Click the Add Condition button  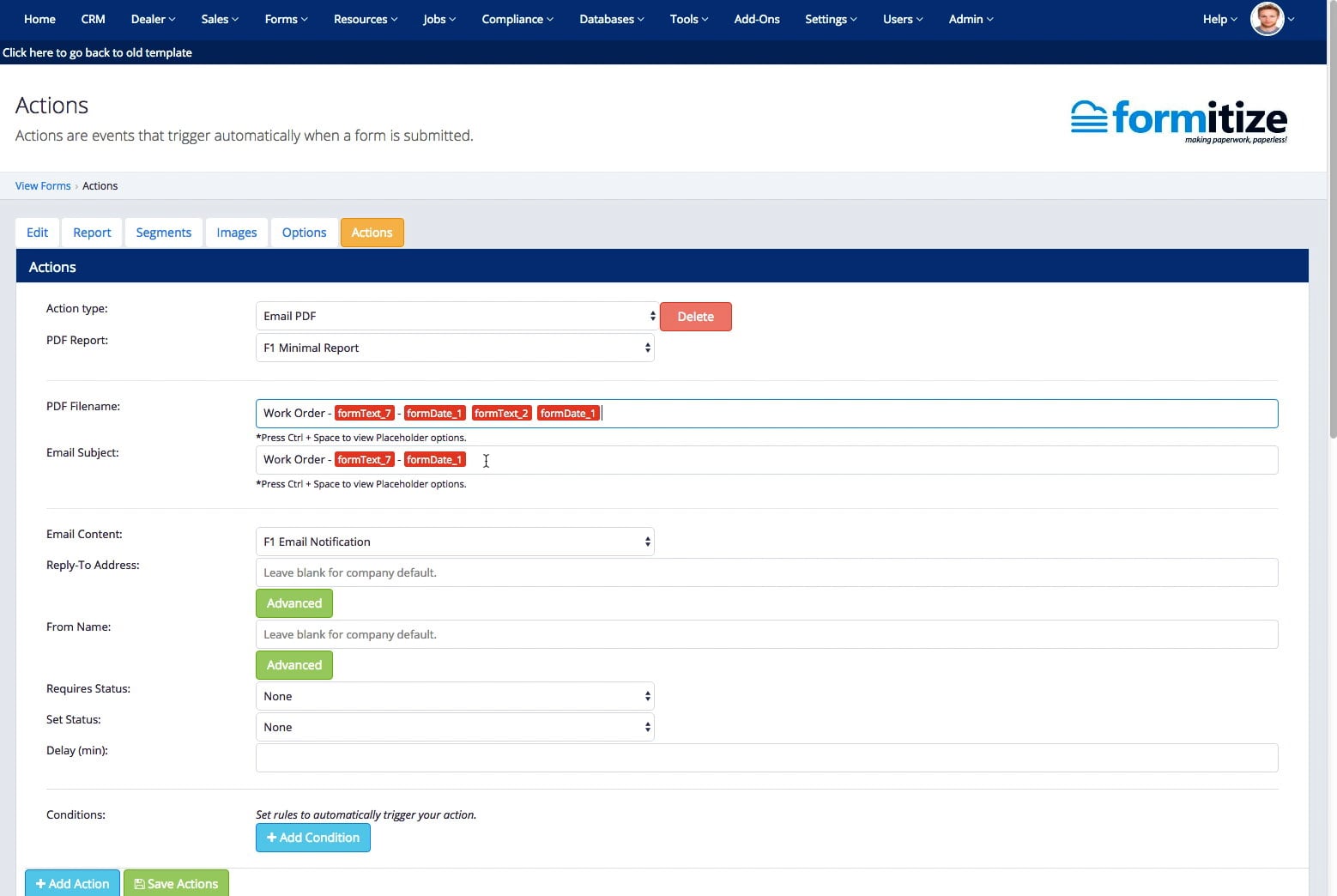(313, 838)
